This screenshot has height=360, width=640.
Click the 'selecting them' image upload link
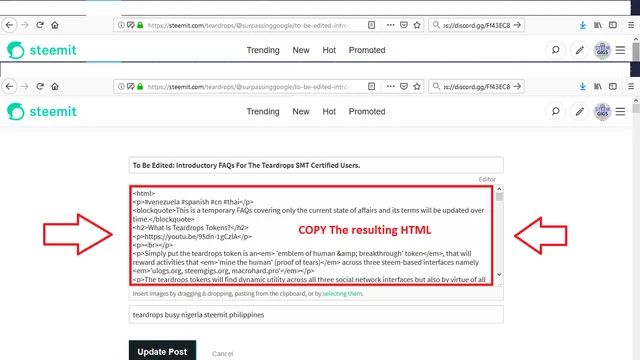342,293
